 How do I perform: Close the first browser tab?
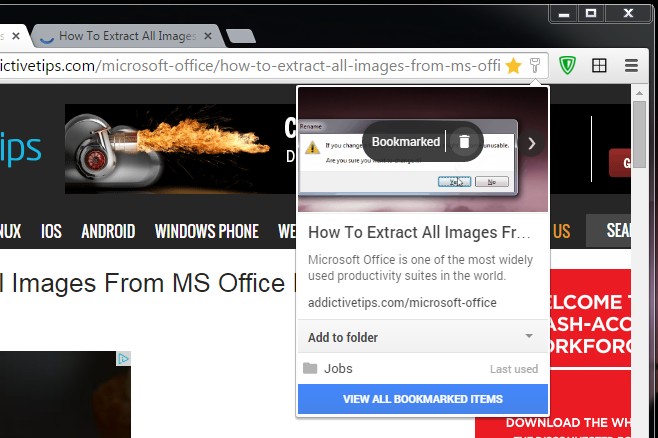pyautogui.click(x=16, y=36)
